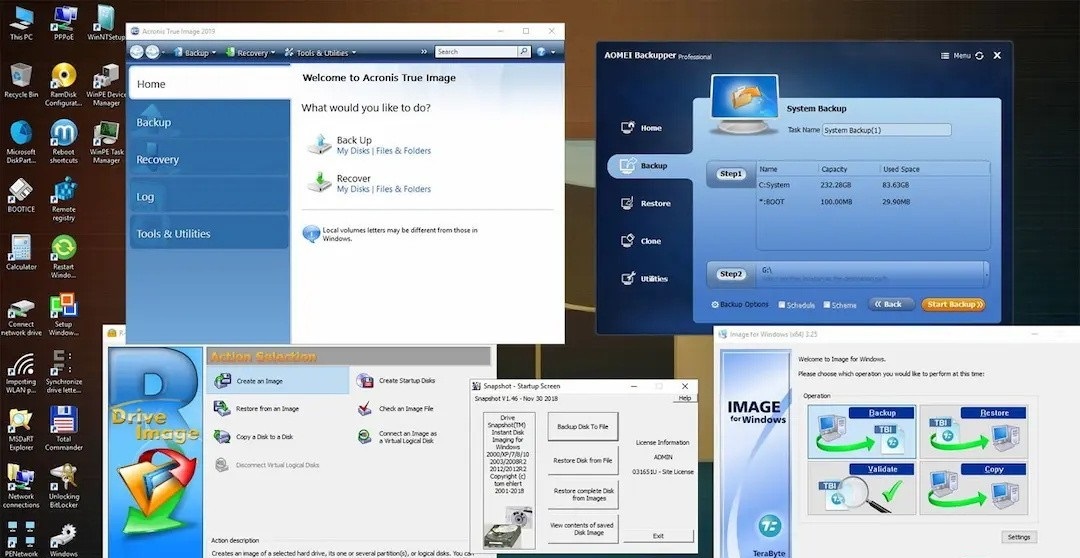Open the Clone section in AOMEI Backupper
This screenshot has height=558, width=1080.
650,241
